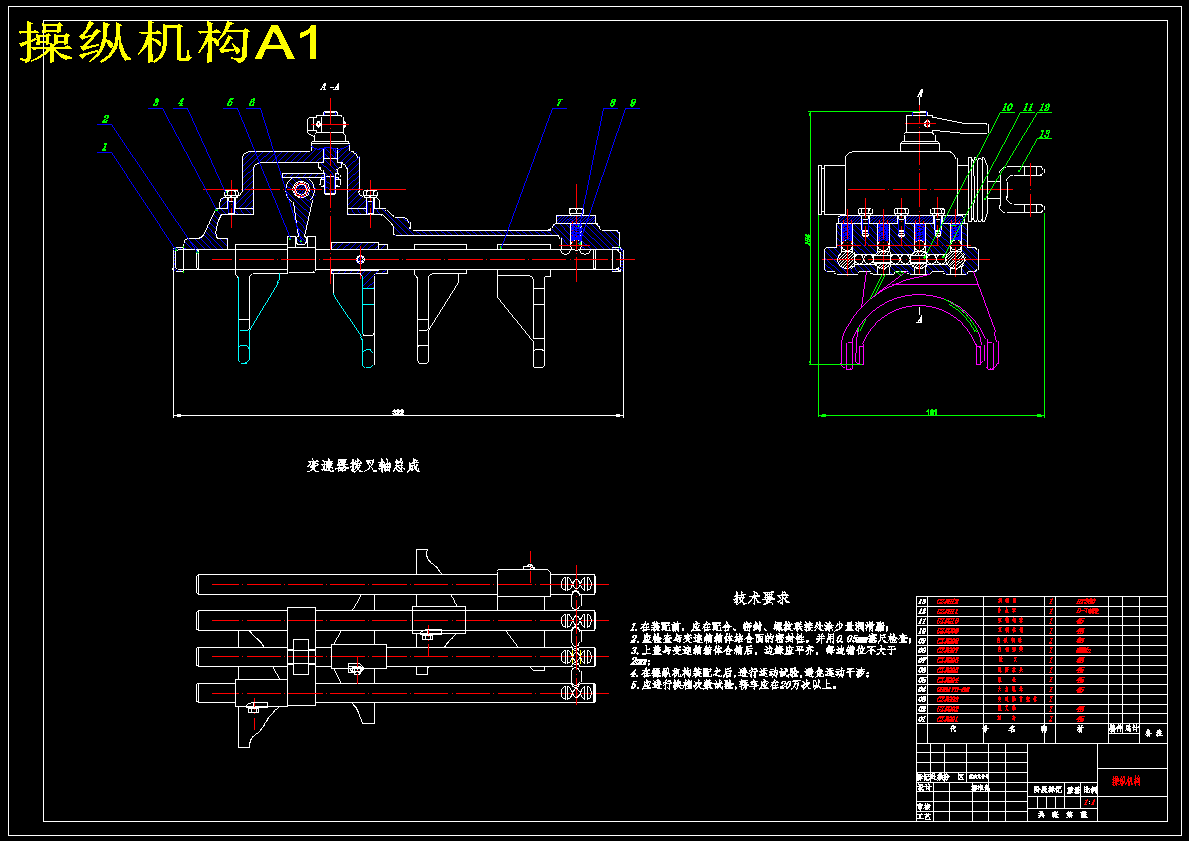Select the red "1:1" scale value
Screen dimensions: 1189x841
(x=1090, y=801)
